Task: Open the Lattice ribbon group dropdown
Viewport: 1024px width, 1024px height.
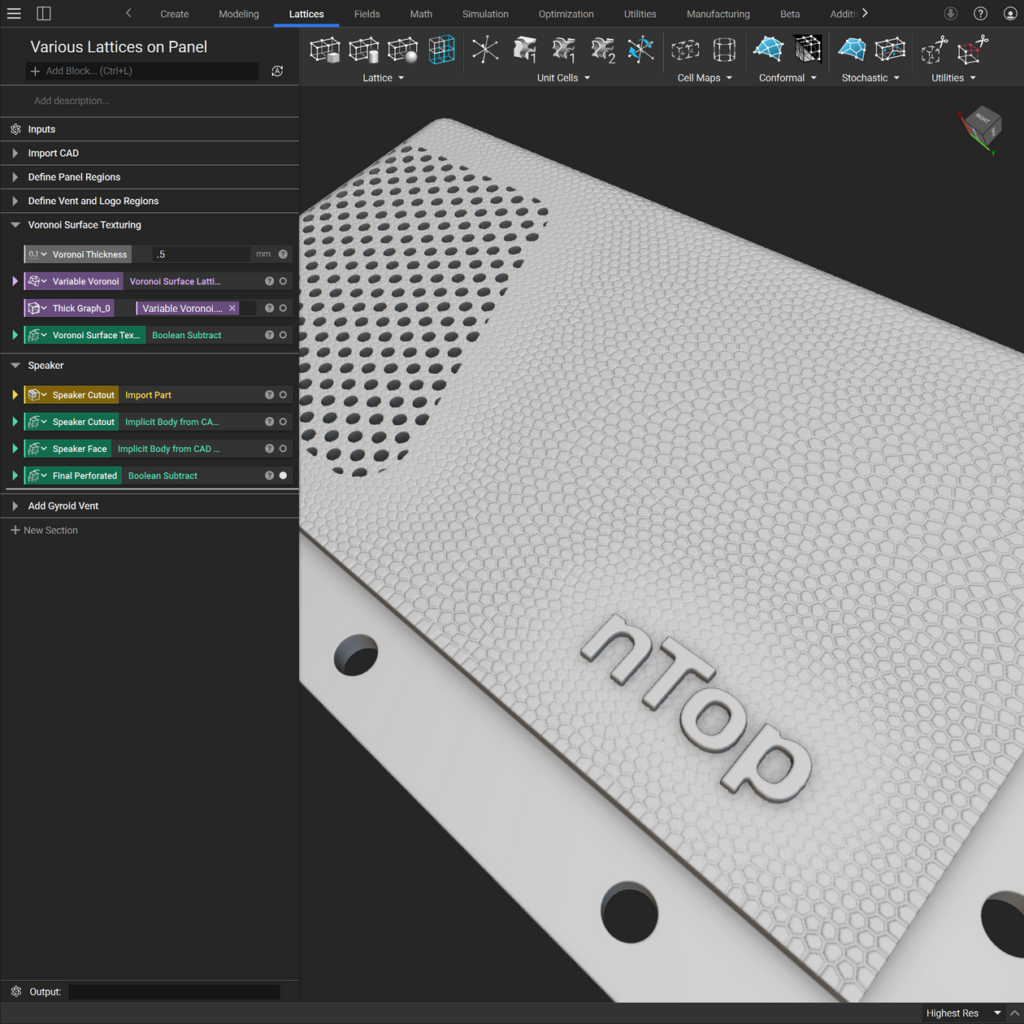Action: coord(383,78)
